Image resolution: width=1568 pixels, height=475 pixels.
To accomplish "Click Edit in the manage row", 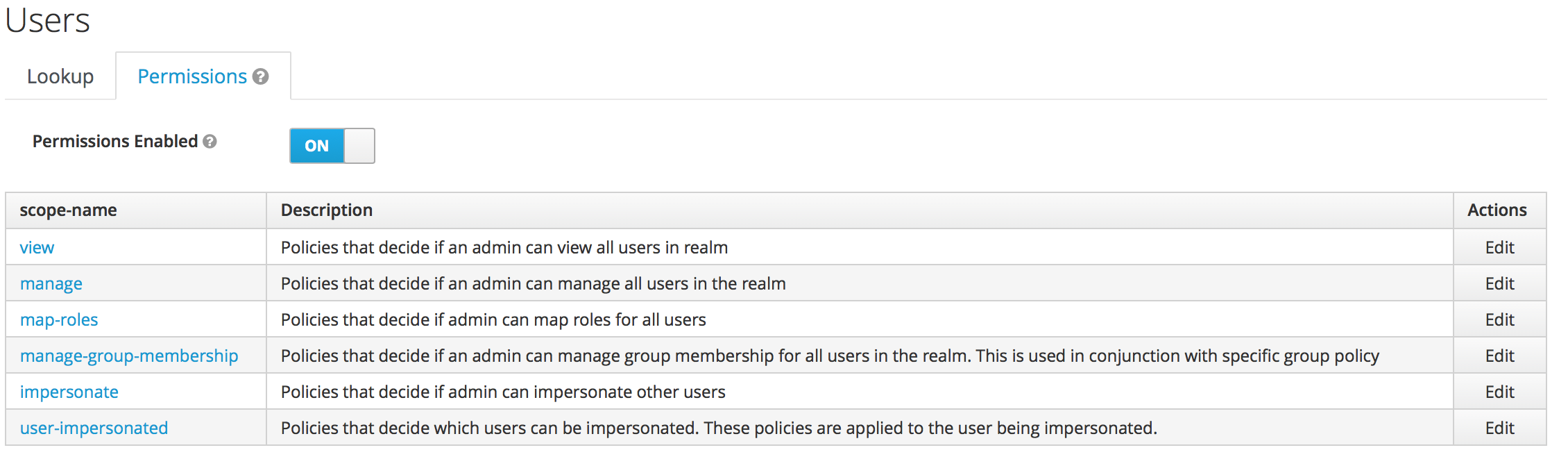I will (1499, 284).
